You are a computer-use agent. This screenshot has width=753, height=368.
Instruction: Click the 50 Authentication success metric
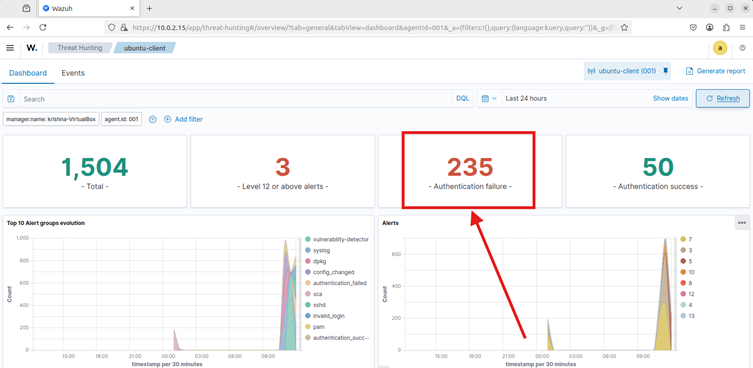(x=658, y=172)
